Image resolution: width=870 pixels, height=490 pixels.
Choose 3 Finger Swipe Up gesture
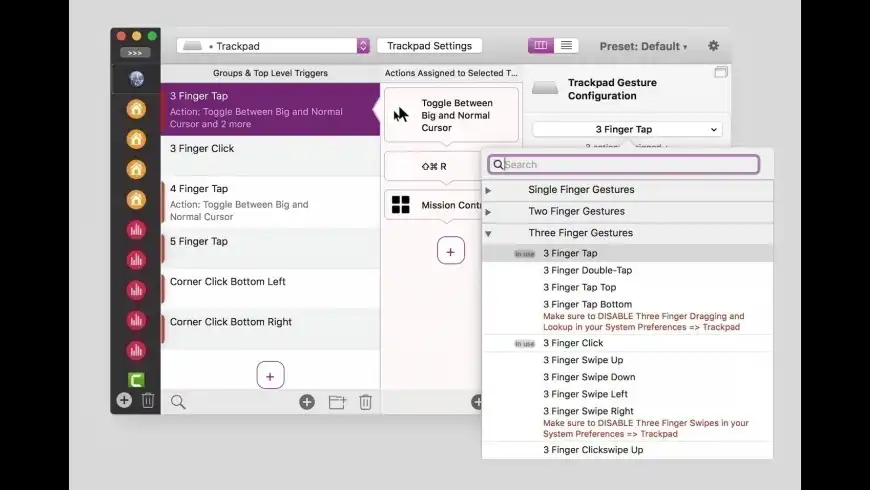click(627, 360)
